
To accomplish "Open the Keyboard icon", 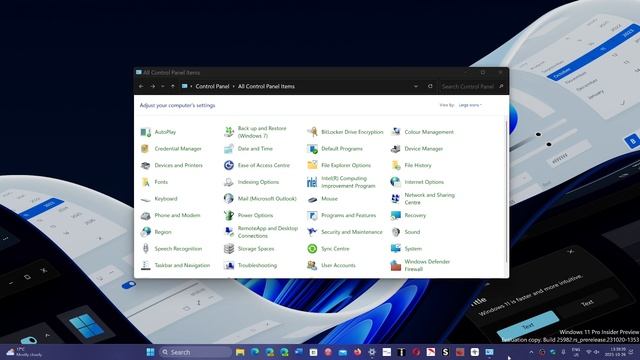I will pyautogui.click(x=146, y=199).
